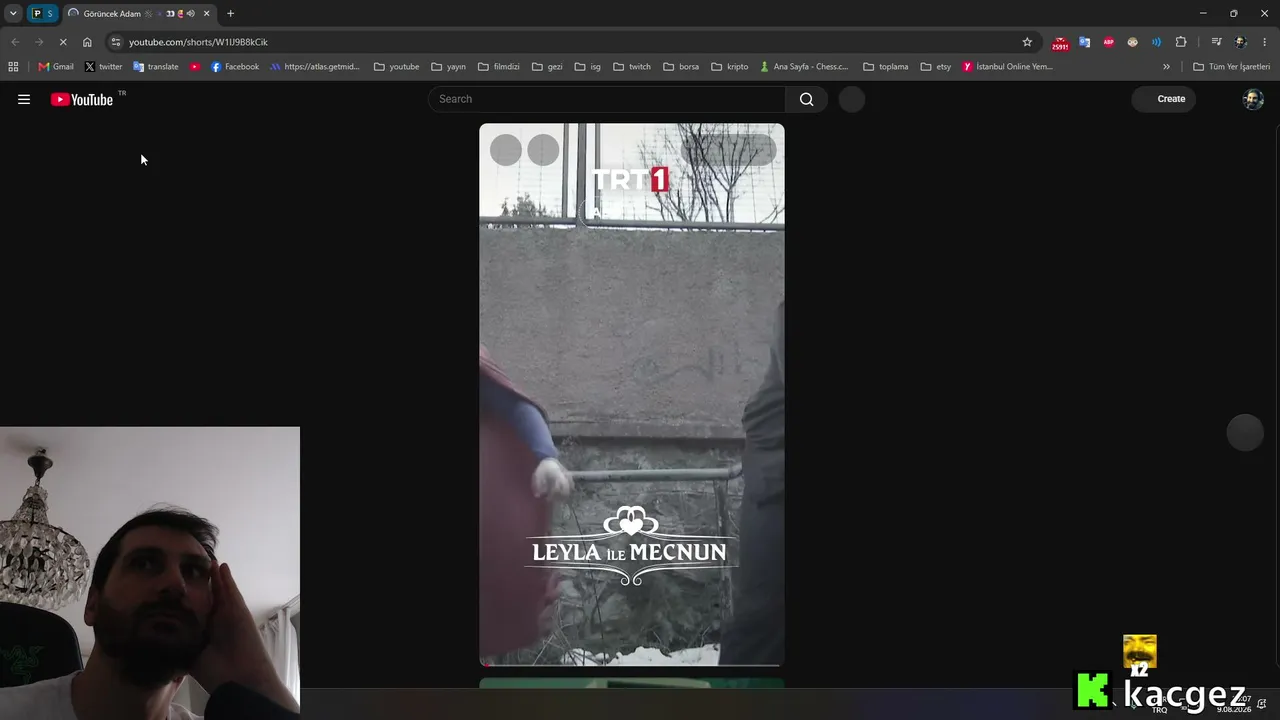Stop loading the page
Viewport: 1280px width, 720px height.
click(62, 42)
